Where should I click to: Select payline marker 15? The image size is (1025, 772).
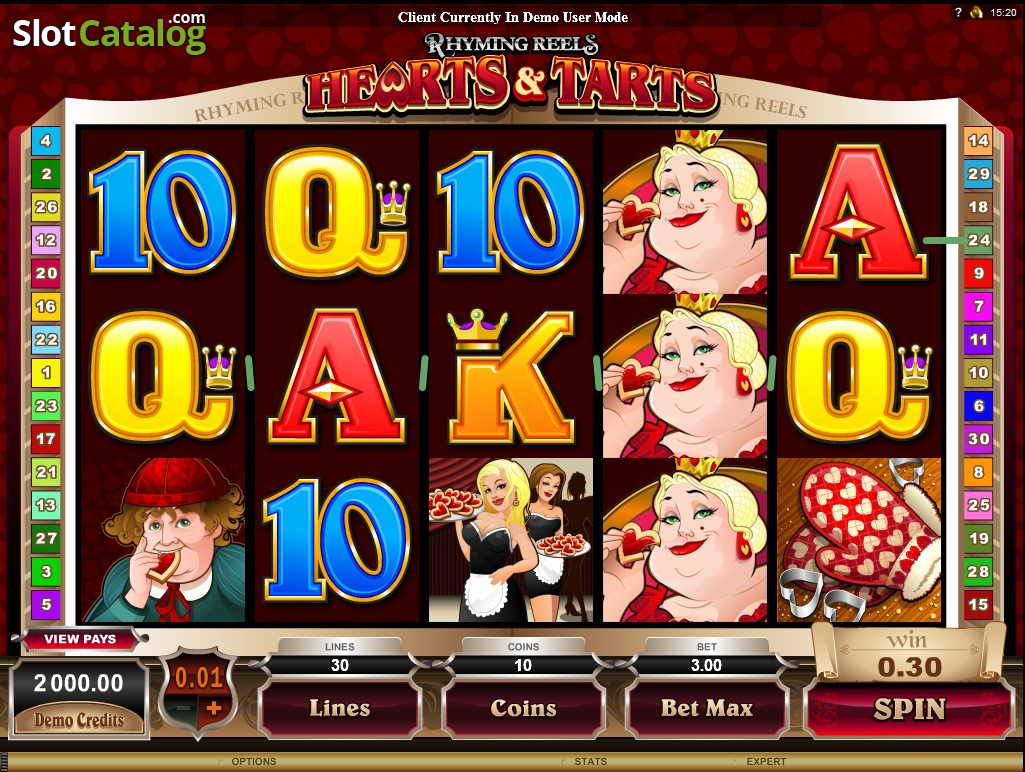point(978,605)
